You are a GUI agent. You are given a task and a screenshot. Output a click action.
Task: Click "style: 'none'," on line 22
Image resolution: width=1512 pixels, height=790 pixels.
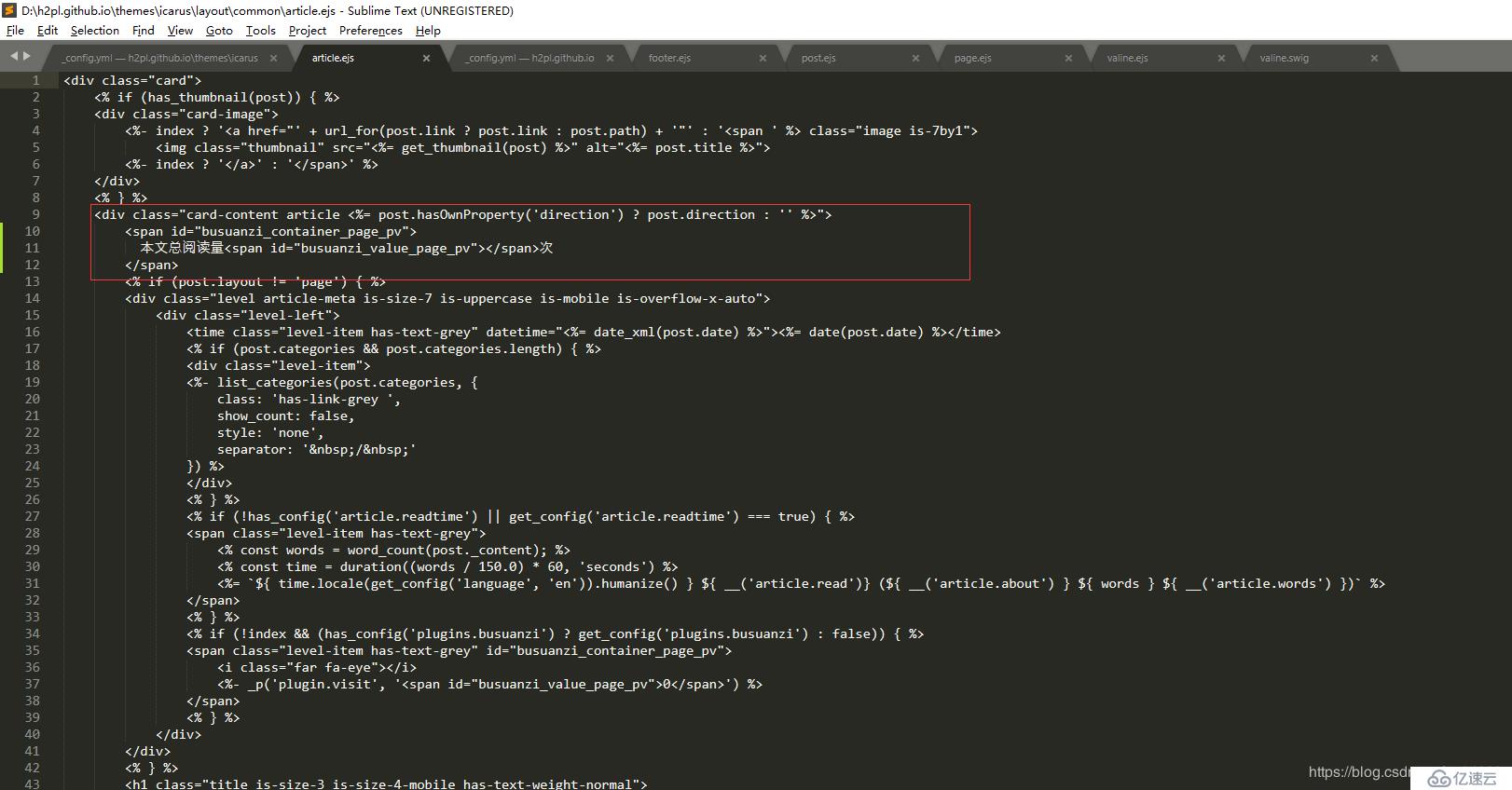point(271,432)
